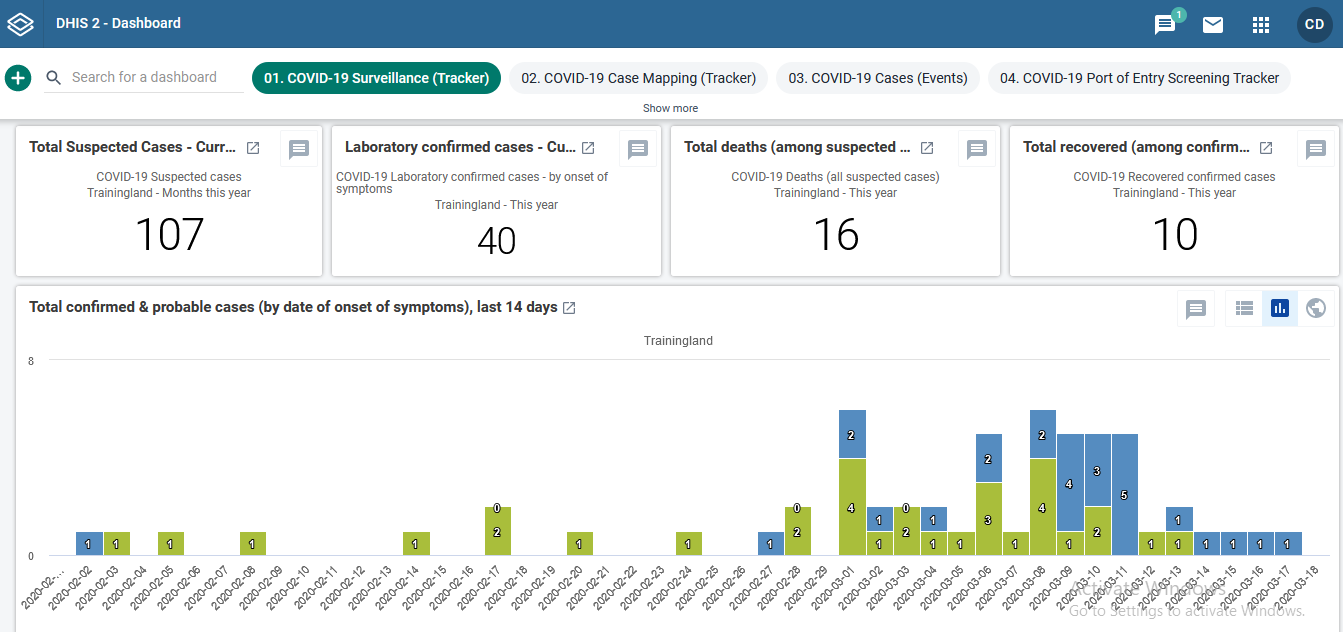Open the apps grid menu

point(1261,24)
